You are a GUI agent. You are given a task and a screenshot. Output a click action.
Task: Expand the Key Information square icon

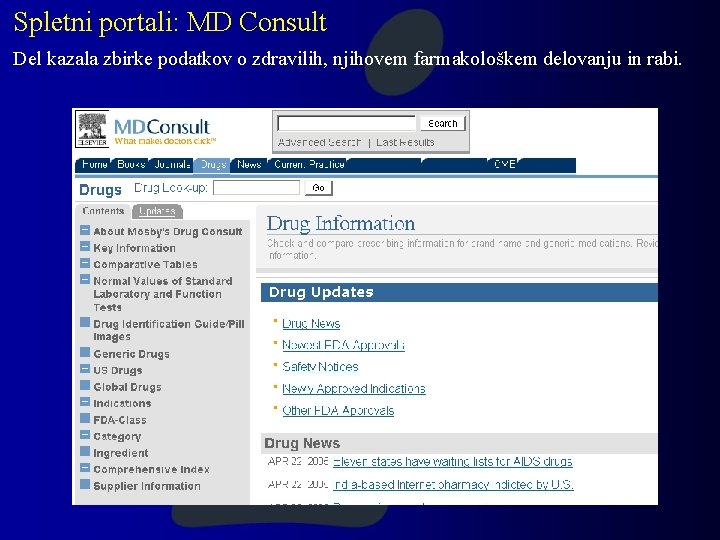click(85, 246)
